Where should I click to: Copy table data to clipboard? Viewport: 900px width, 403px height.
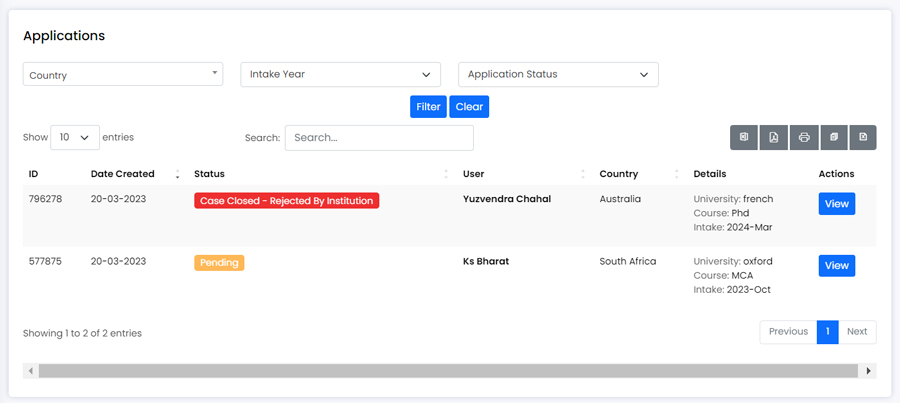[834, 138]
